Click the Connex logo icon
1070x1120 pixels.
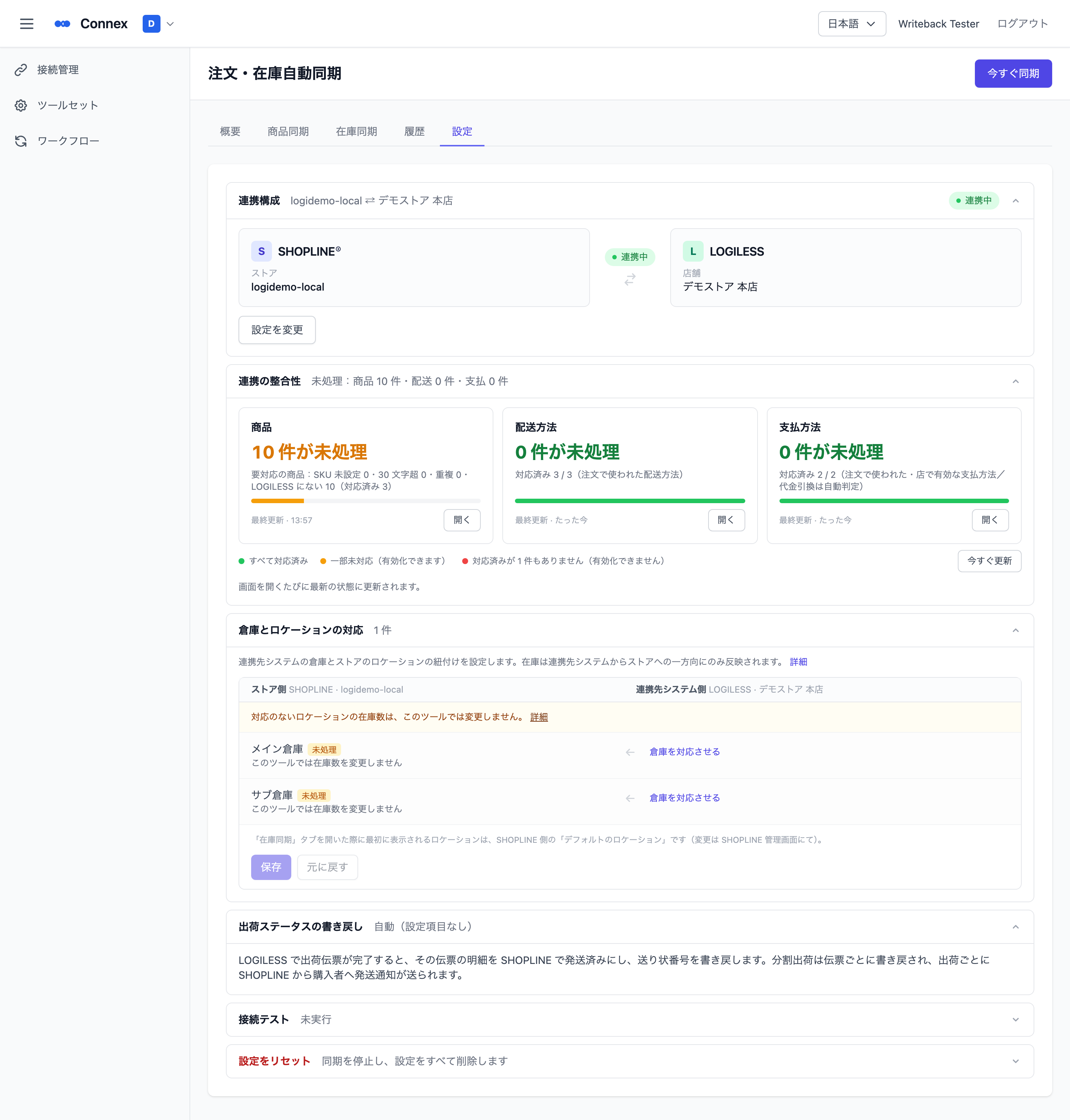[62, 23]
